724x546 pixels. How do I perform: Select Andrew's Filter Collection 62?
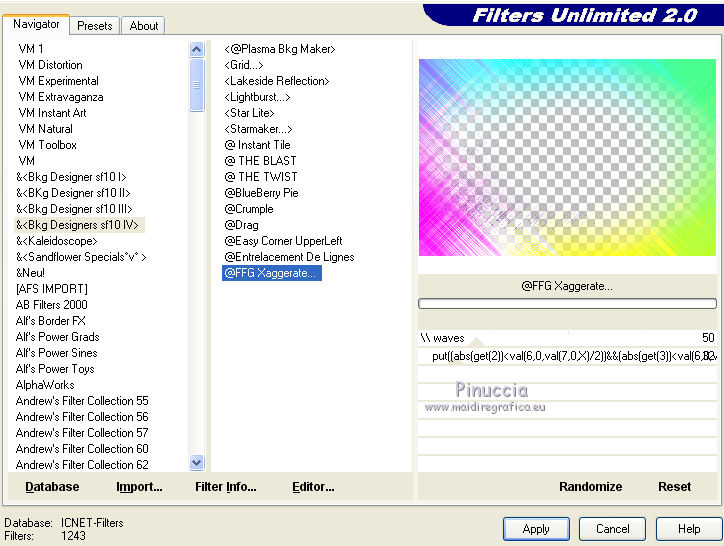pyautogui.click(x=82, y=465)
